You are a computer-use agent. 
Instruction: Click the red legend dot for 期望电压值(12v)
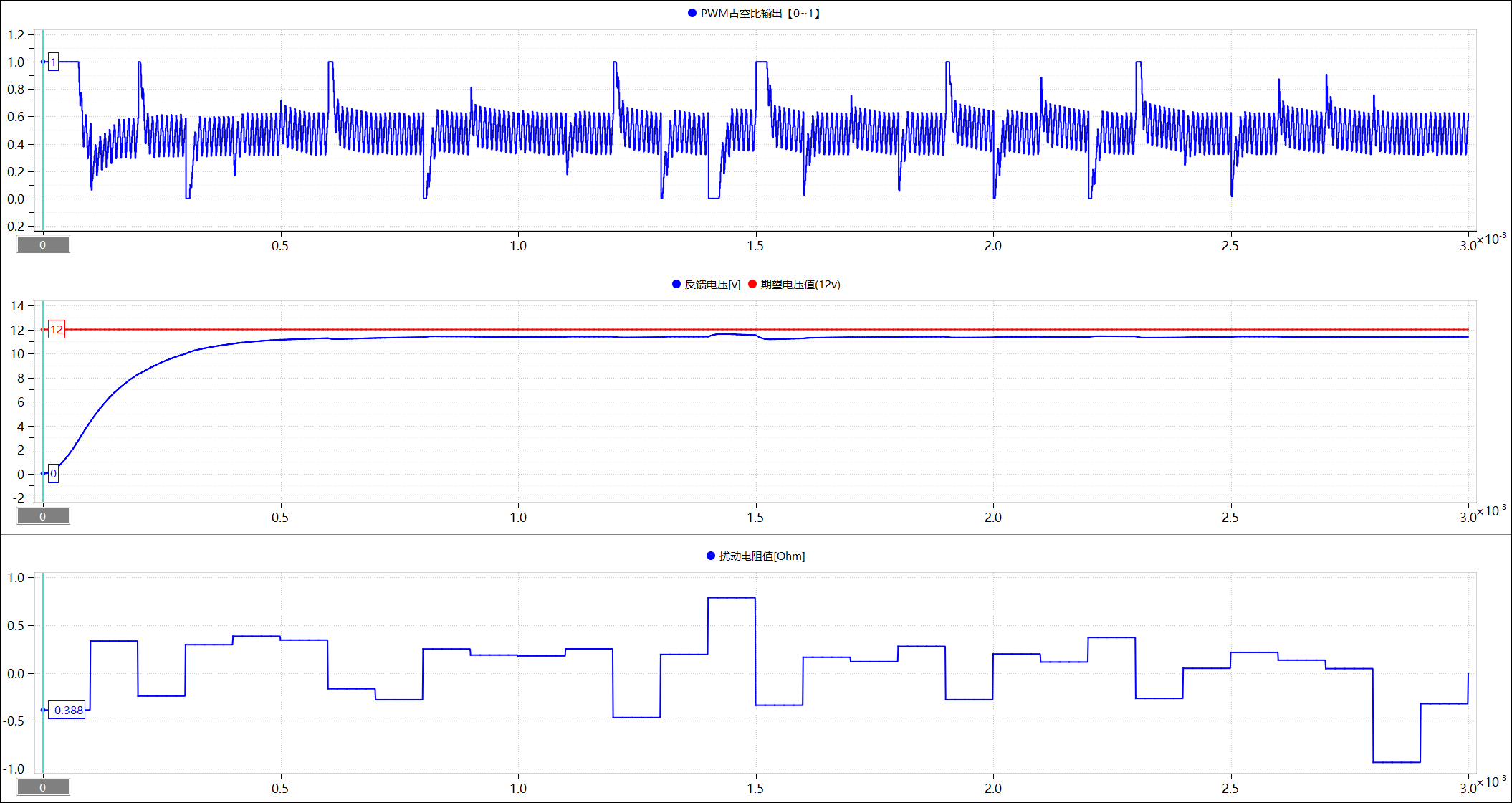tap(752, 284)
